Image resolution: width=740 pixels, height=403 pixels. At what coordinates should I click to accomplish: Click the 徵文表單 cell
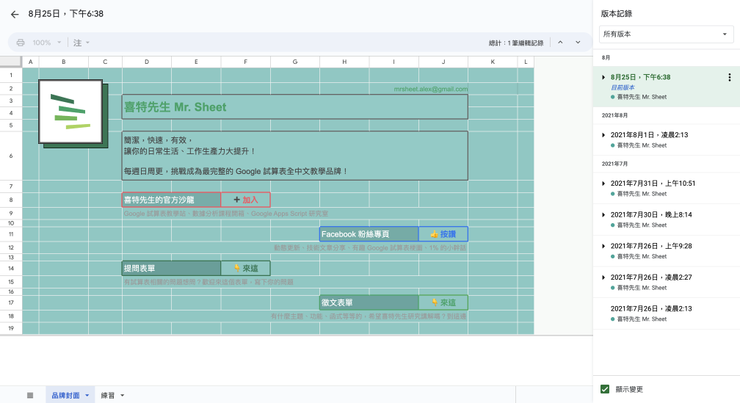(x=369, y=302)
